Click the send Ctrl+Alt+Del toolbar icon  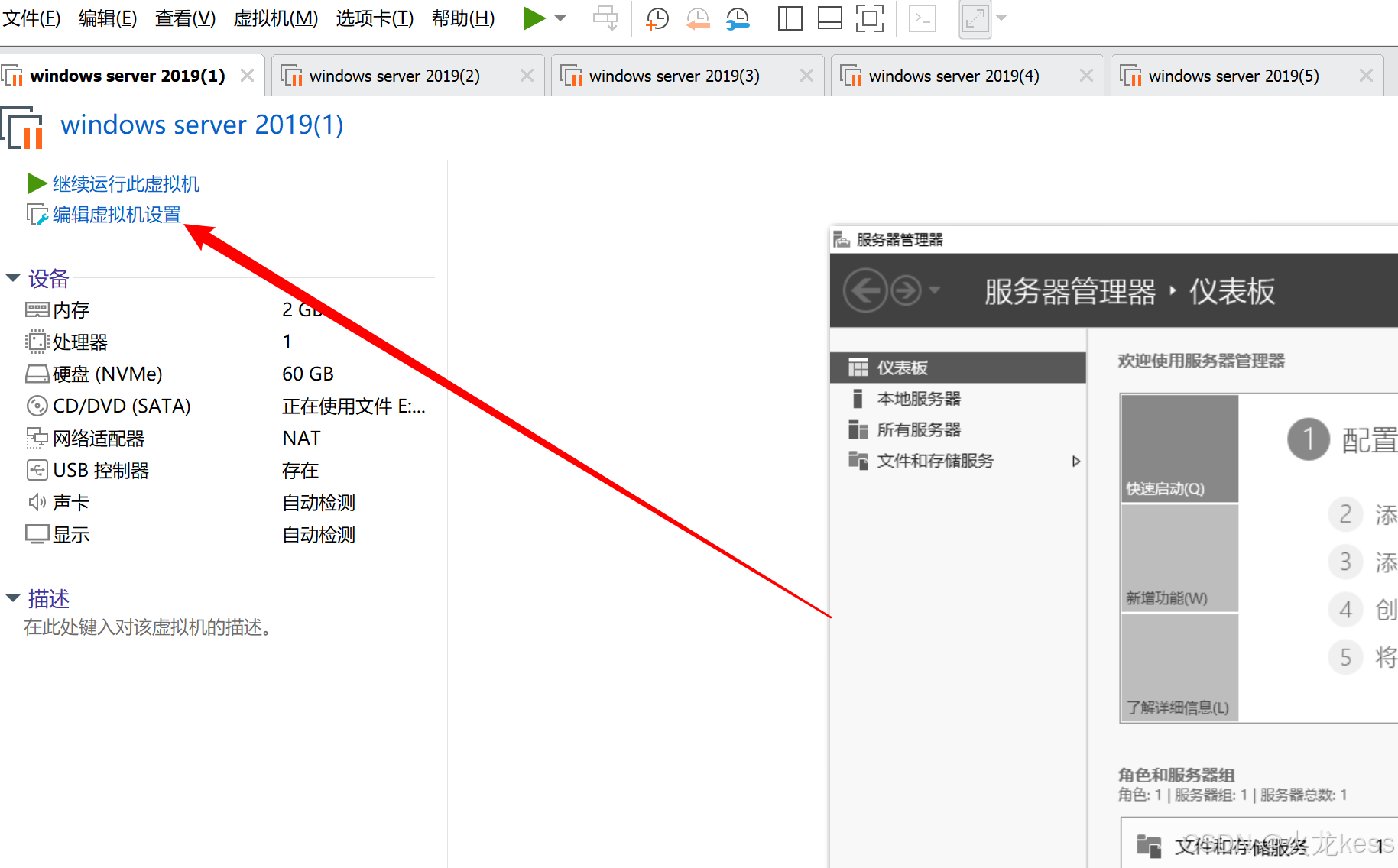tap(605, 18)
